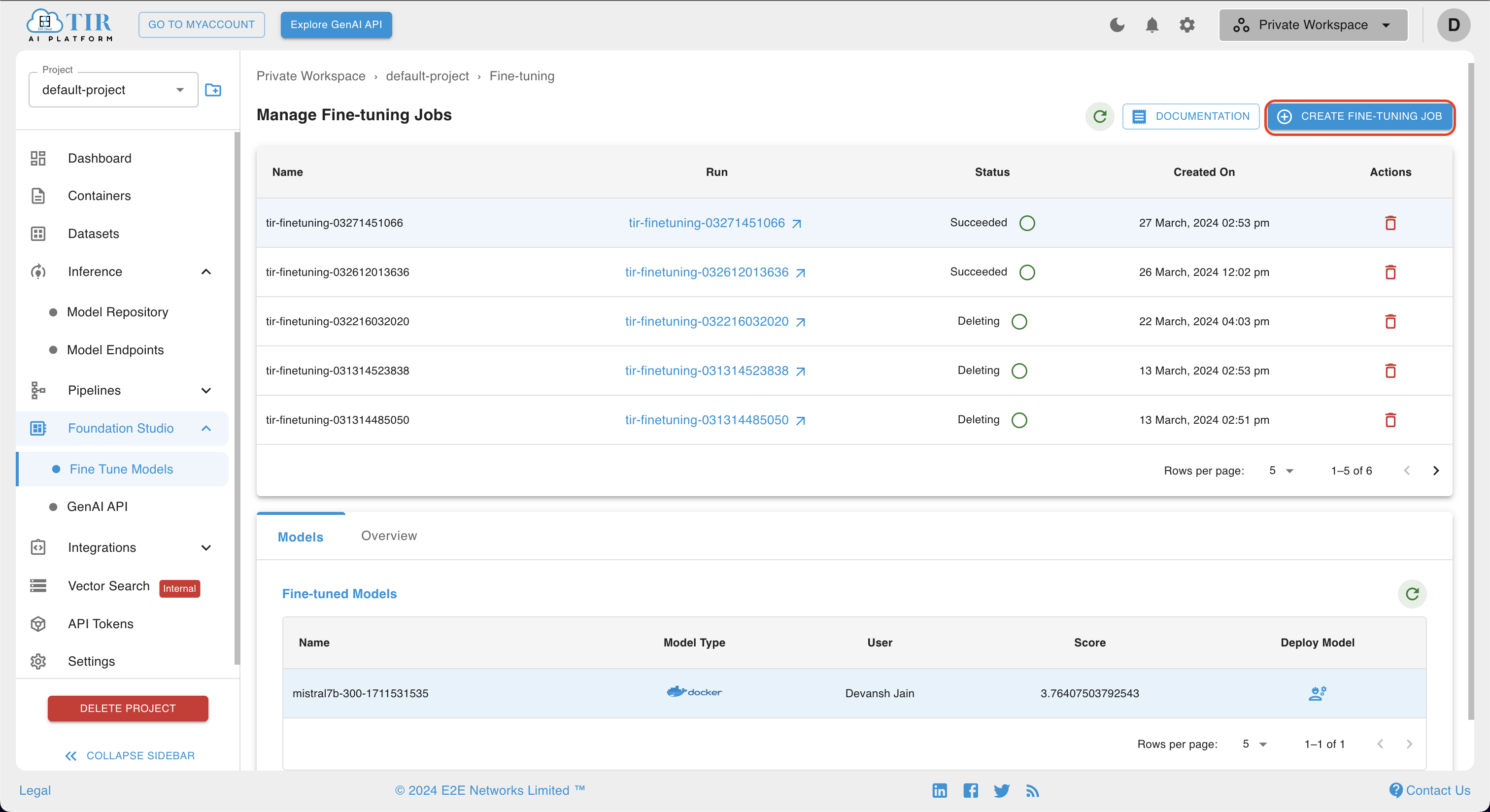Go to next page of jobs
1490x812 pixels.
[1436, 470]
